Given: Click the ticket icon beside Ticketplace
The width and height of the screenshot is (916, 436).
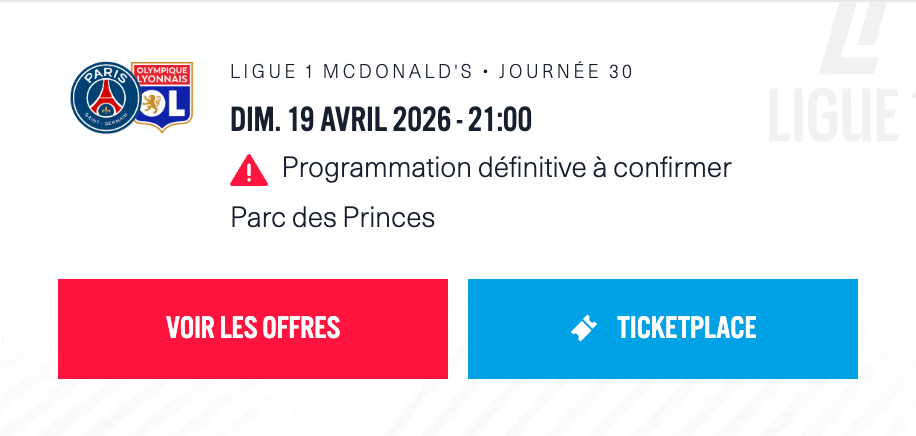Looking at the screenshot, I should pyautogui.click(x=584, y=328).
